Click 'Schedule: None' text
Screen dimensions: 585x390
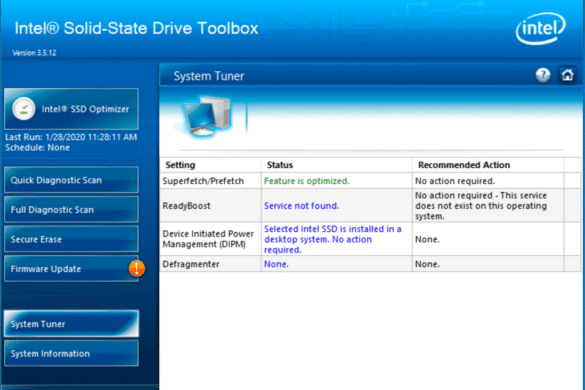[x=37, y=147]
